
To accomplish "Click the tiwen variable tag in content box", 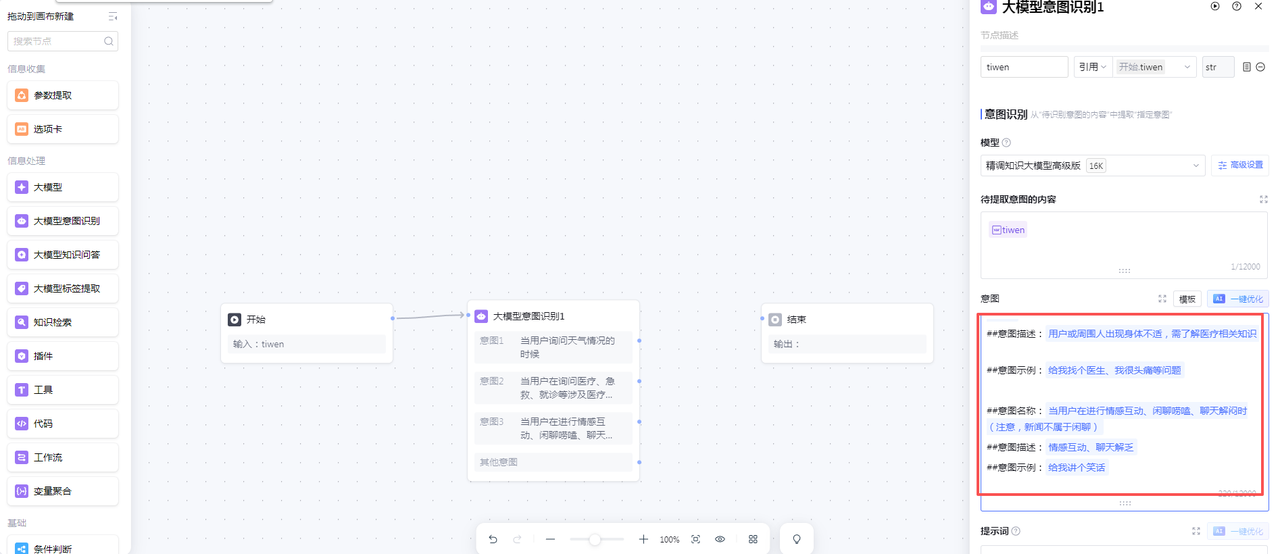I will click(1008, 230).
